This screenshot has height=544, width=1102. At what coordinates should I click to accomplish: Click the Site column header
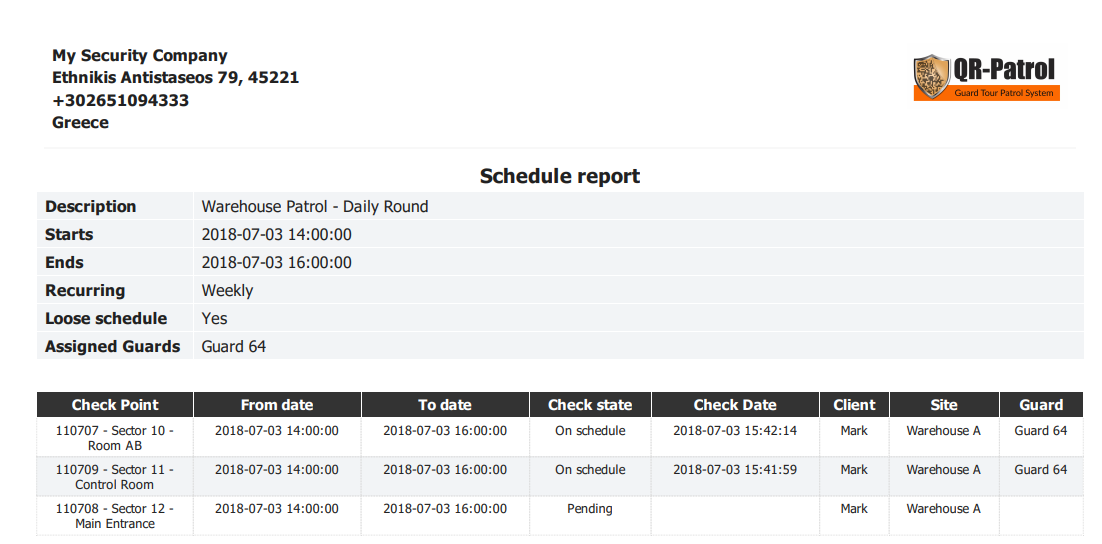tap(943, 405)
